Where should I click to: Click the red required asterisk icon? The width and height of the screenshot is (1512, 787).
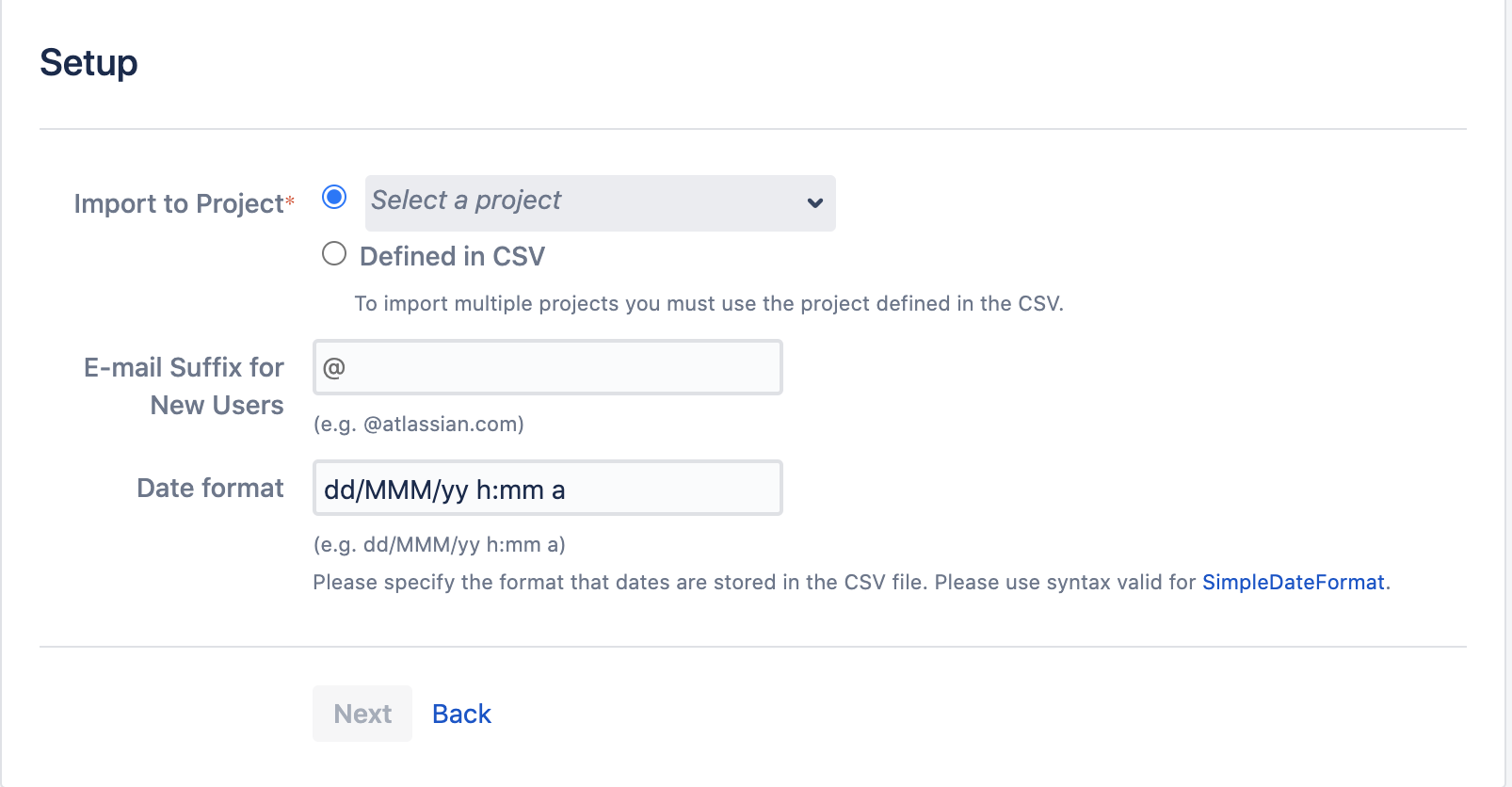point(290,201)
